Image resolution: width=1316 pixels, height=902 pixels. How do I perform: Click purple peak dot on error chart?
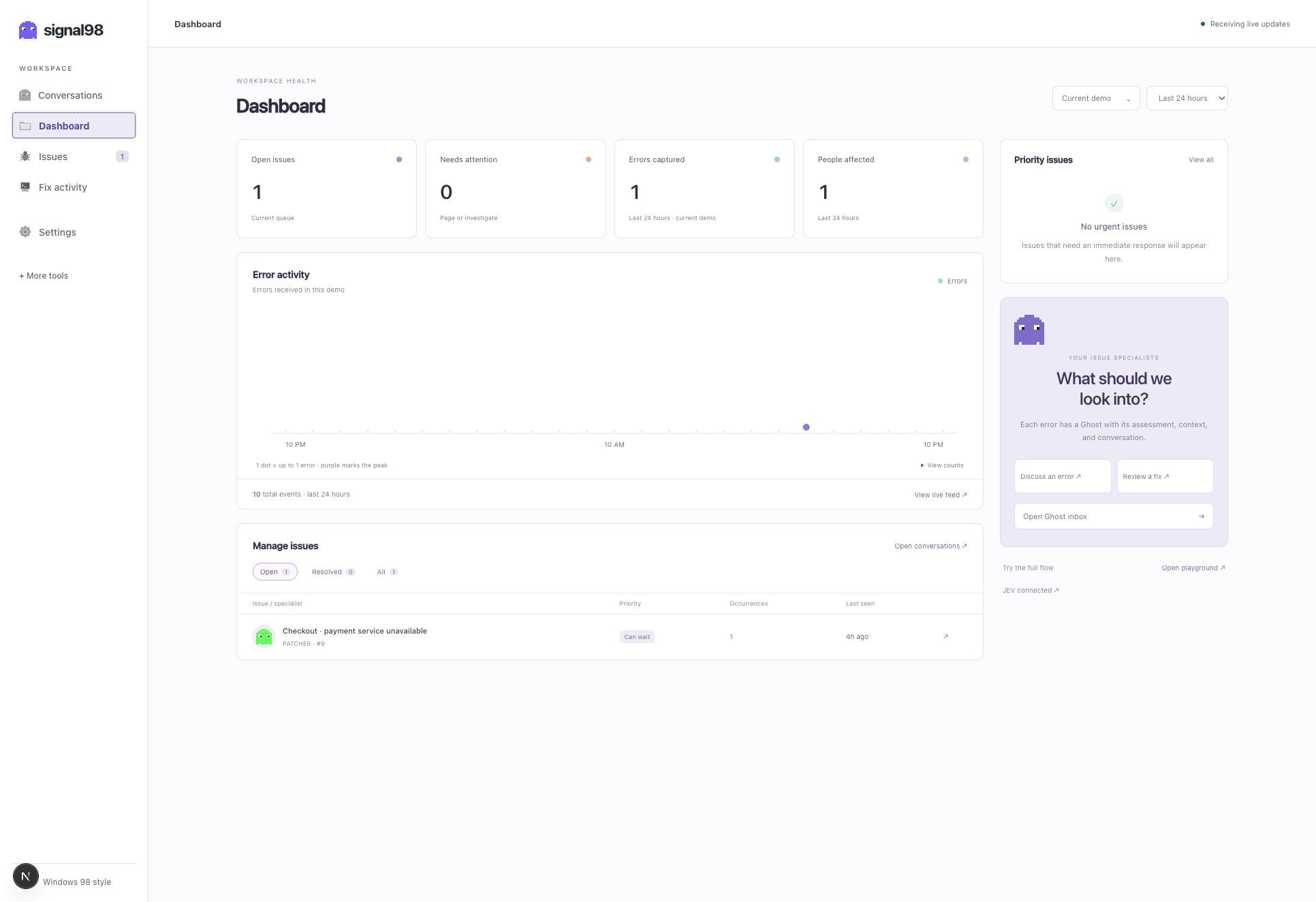pyautogui.click(x=806, y=427)
